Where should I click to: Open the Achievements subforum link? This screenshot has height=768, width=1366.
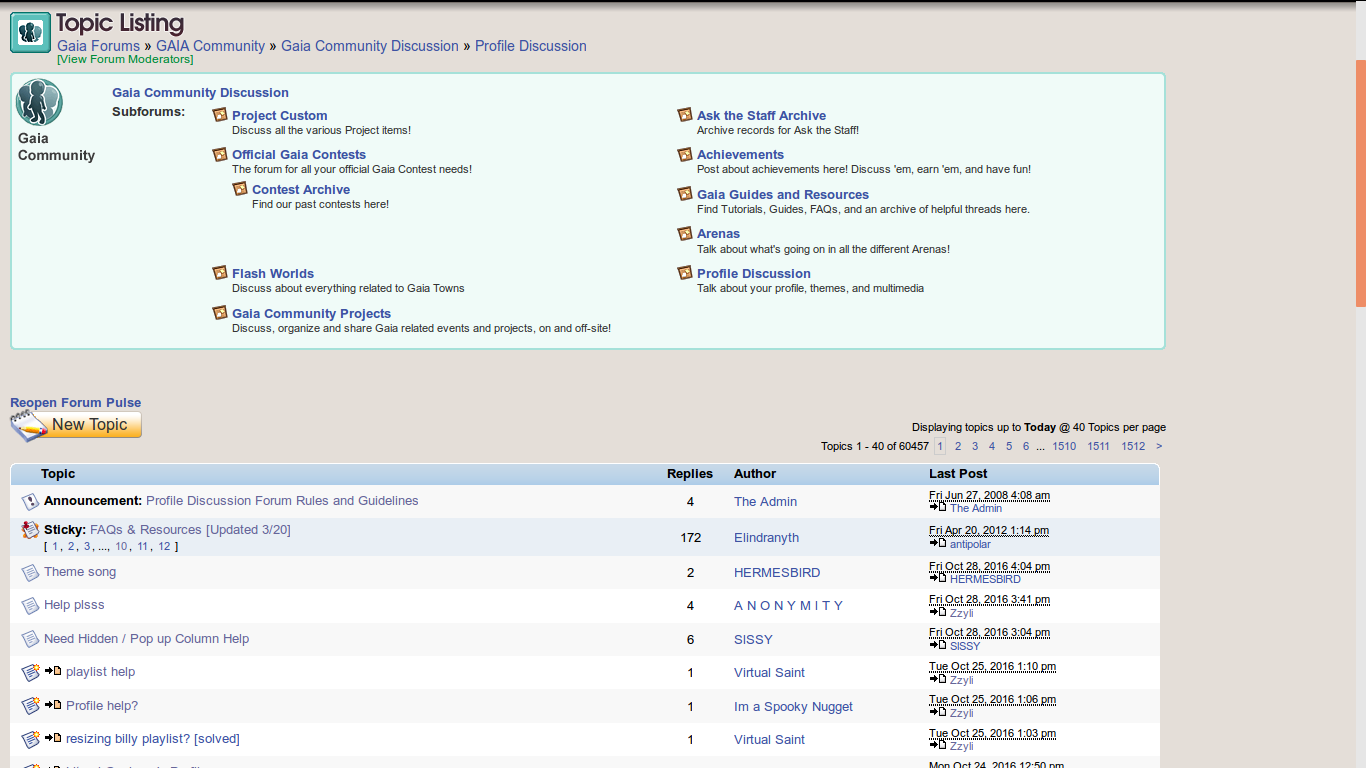(x=740, y=155)
